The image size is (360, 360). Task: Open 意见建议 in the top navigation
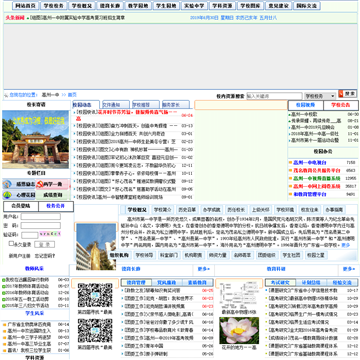(279, 6)
